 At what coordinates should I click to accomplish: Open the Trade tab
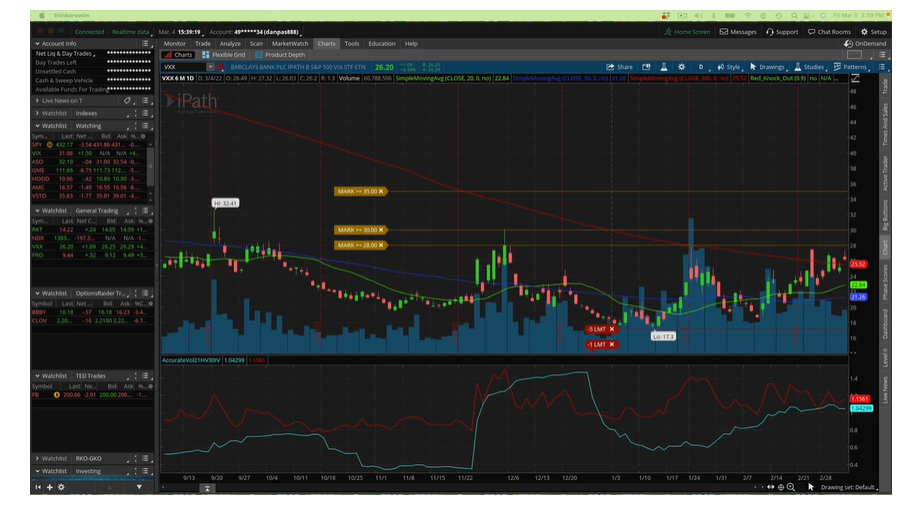tap(203, 43)
